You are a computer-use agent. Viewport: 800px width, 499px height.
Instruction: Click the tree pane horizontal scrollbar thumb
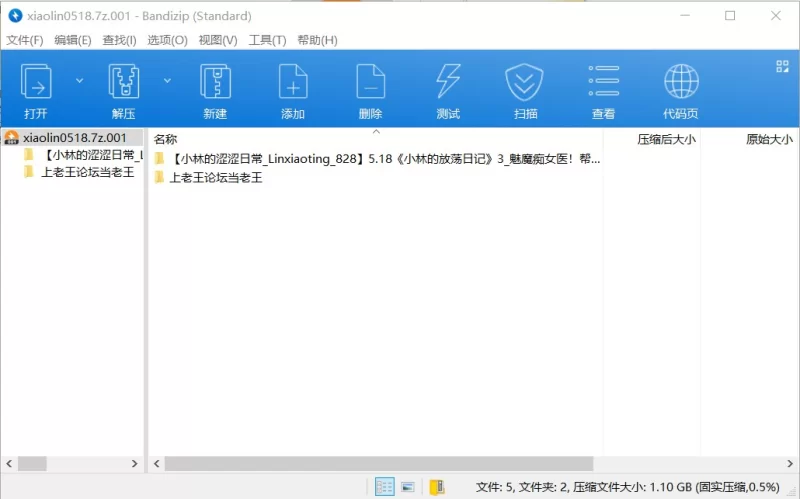point(32,463)
